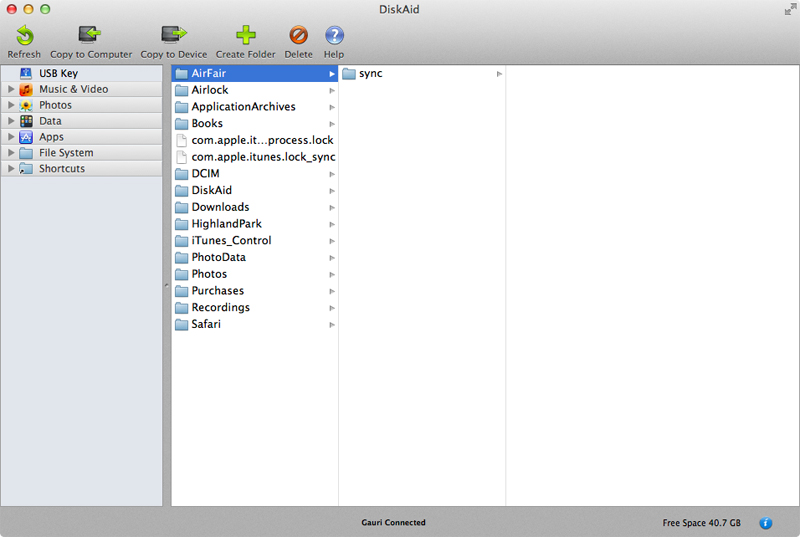Select the ApplicationArchives folder name
The image size is (800, 537).
[243, 107]
